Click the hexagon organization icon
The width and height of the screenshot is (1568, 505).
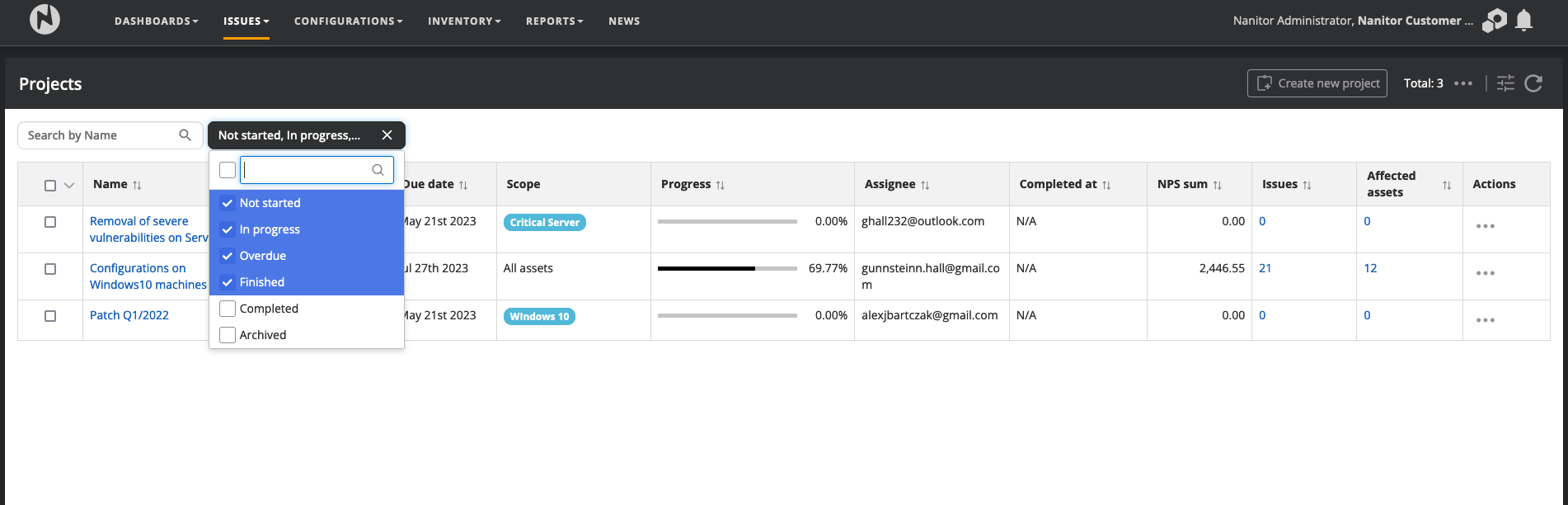[x=1494, y=20]
